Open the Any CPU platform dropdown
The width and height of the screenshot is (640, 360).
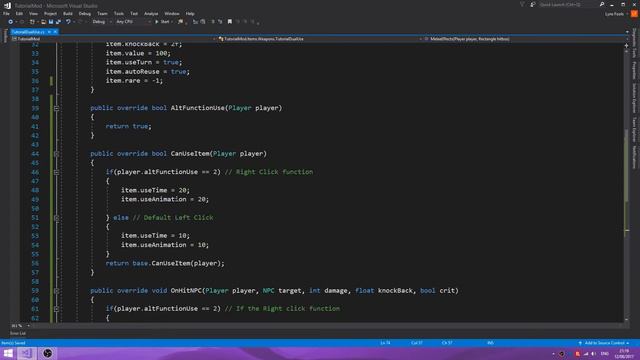click(x=133, y=22)
